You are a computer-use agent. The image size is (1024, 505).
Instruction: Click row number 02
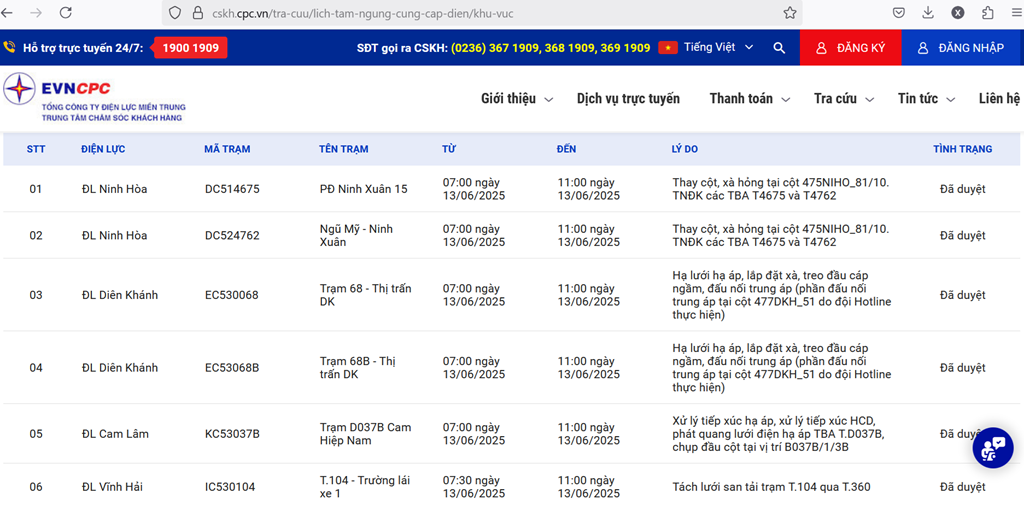[x=35, y=235]
